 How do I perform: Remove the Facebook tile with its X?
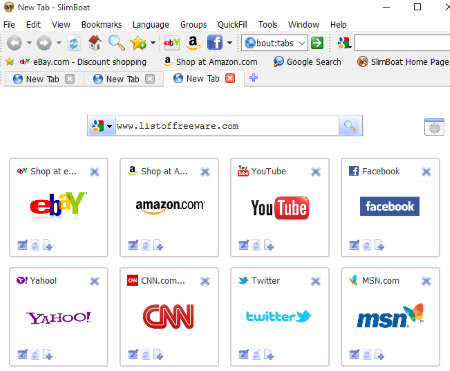426,172
